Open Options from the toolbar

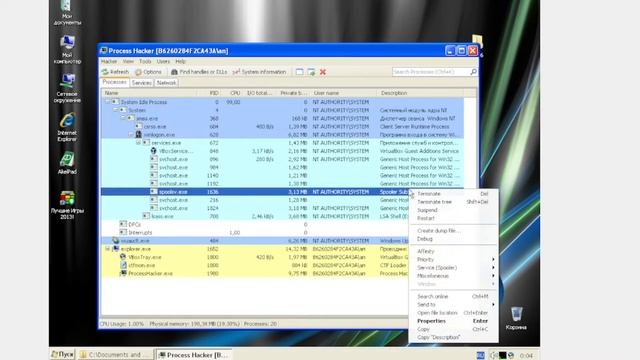(x=149, y=72)
